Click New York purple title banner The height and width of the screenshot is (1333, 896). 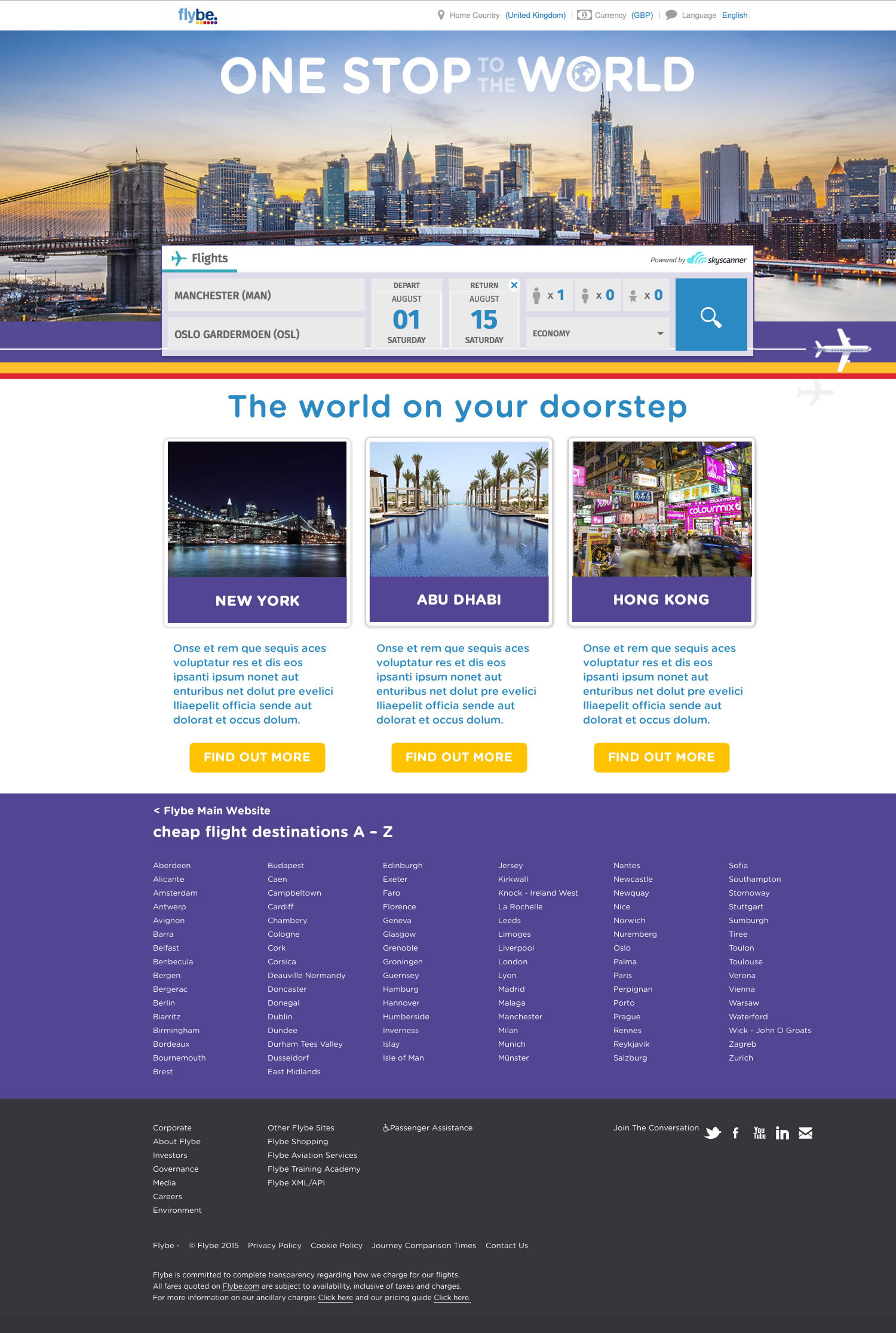257,600
